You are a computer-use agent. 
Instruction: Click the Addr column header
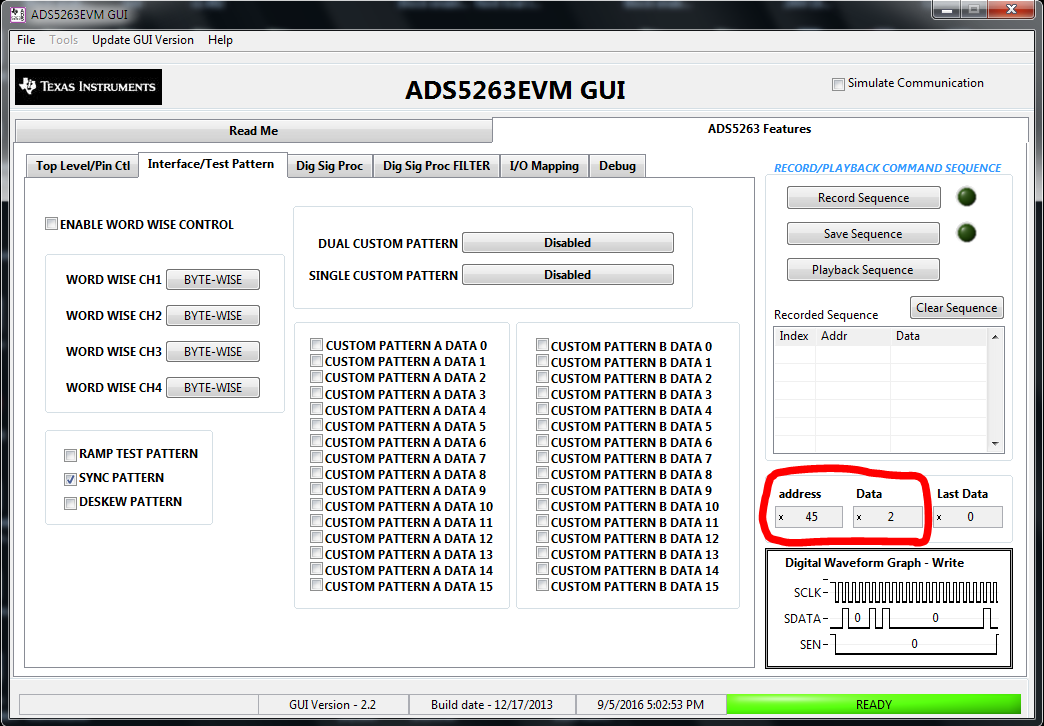click(852, 336)
